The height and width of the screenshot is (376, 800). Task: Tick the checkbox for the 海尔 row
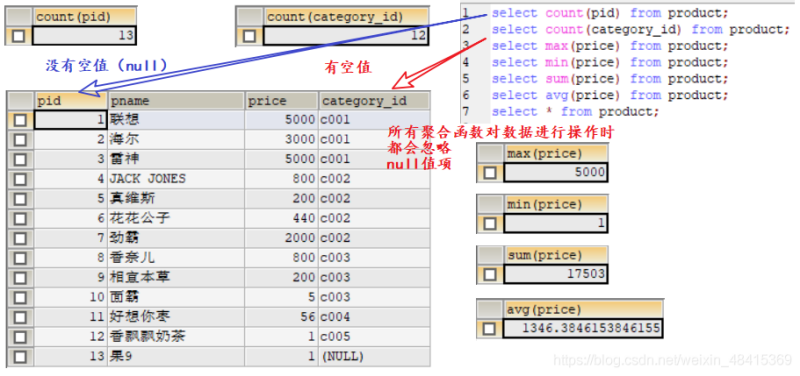(x=20, y=140)
